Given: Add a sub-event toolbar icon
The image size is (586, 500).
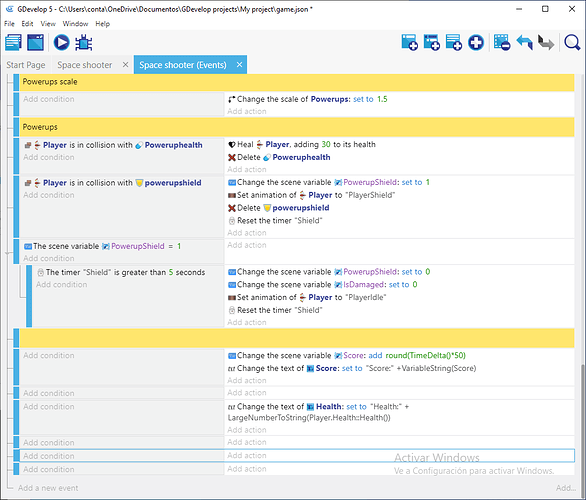Looking at the screenshot, I should 431,43.
